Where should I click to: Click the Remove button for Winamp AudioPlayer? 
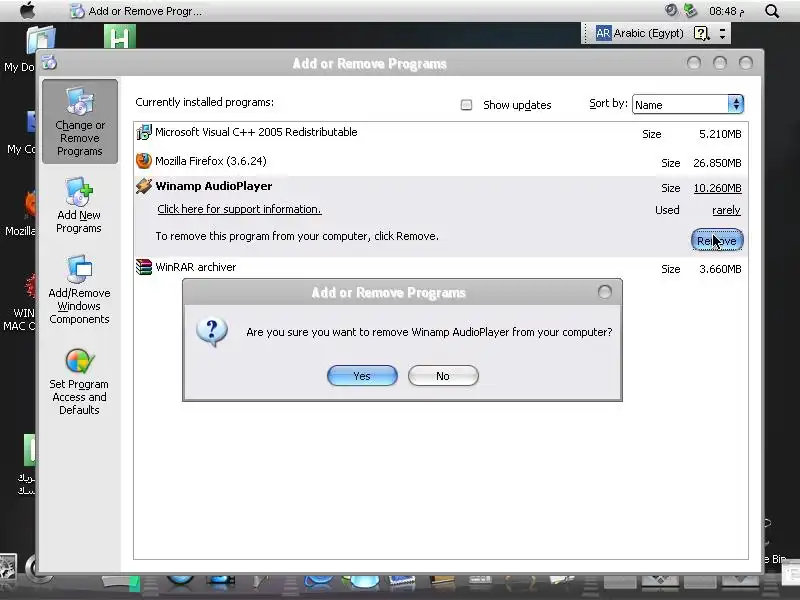click(717, 240)
